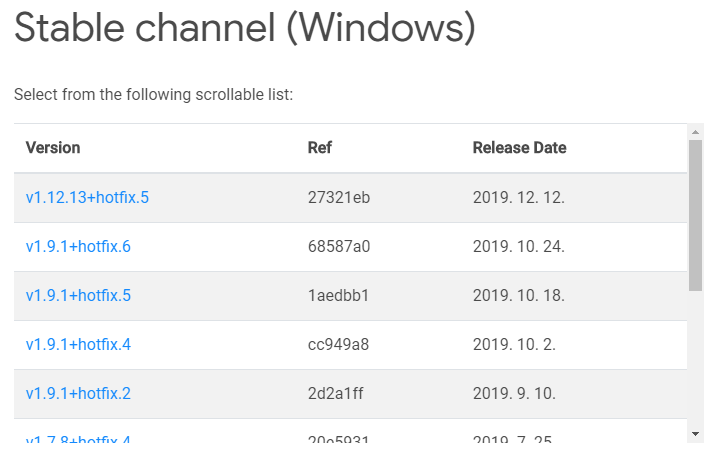
Task: Open the v1.12.13+hotfix.5 download link
Action: [x=87, y=197]
